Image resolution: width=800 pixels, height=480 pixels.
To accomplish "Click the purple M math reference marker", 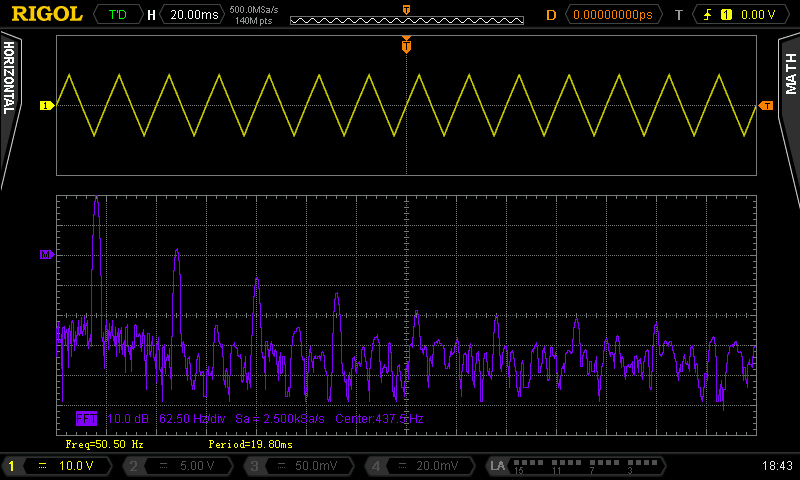I will (x=47, y=255).
